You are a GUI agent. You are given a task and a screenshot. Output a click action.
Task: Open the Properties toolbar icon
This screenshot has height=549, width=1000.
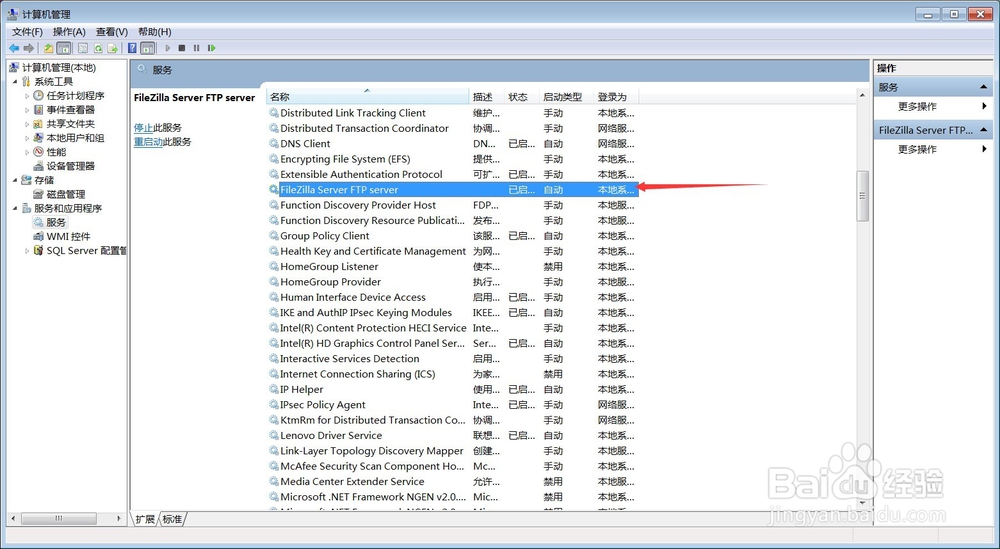point(83,48)
